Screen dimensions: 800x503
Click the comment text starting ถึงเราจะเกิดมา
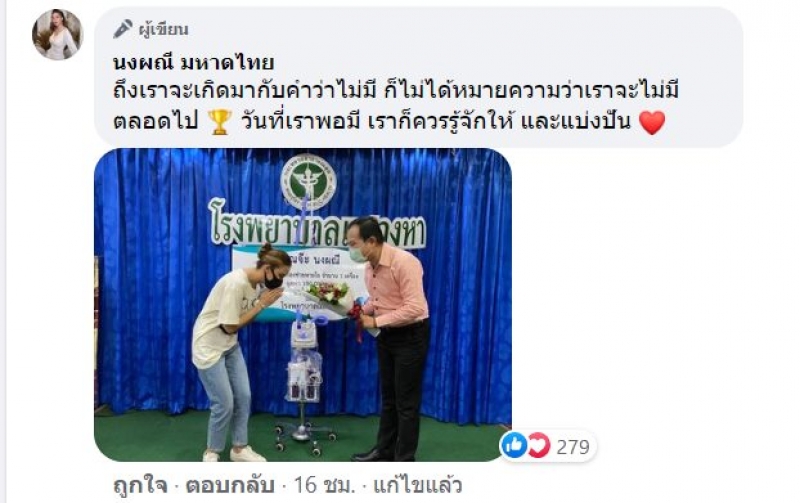[396, 107]
